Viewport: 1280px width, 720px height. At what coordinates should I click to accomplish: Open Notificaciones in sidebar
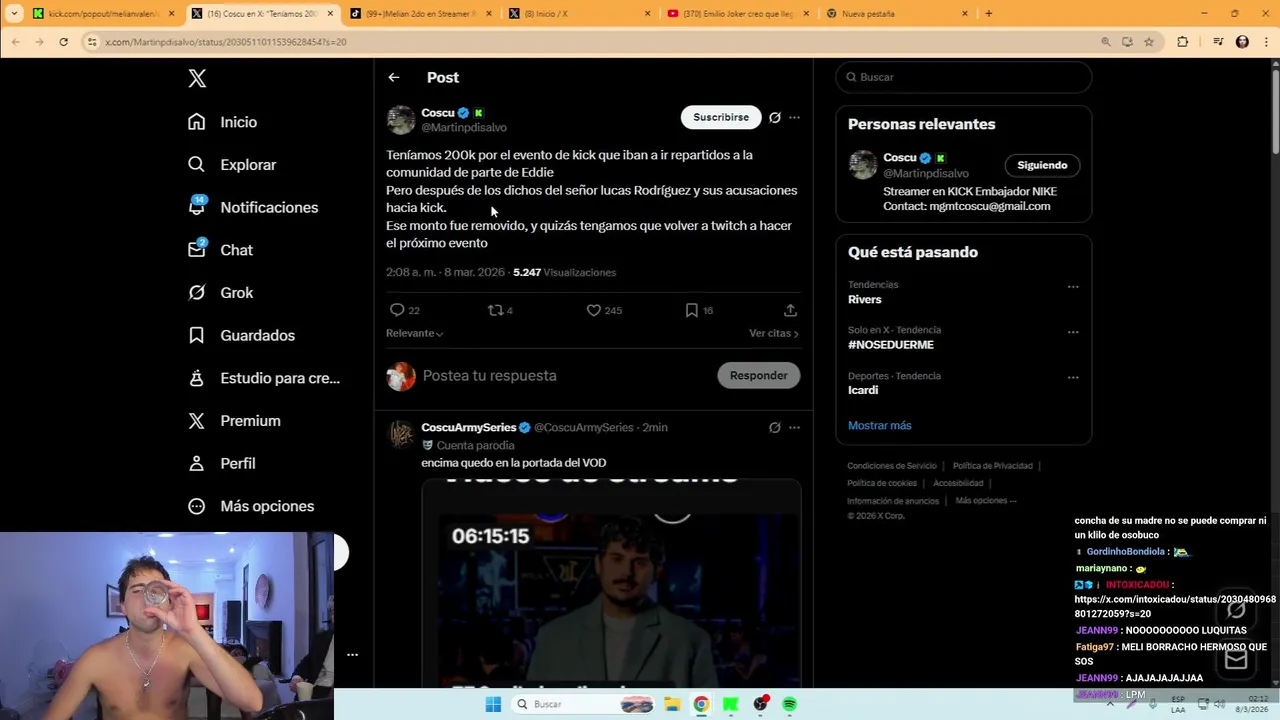[253, 207]
